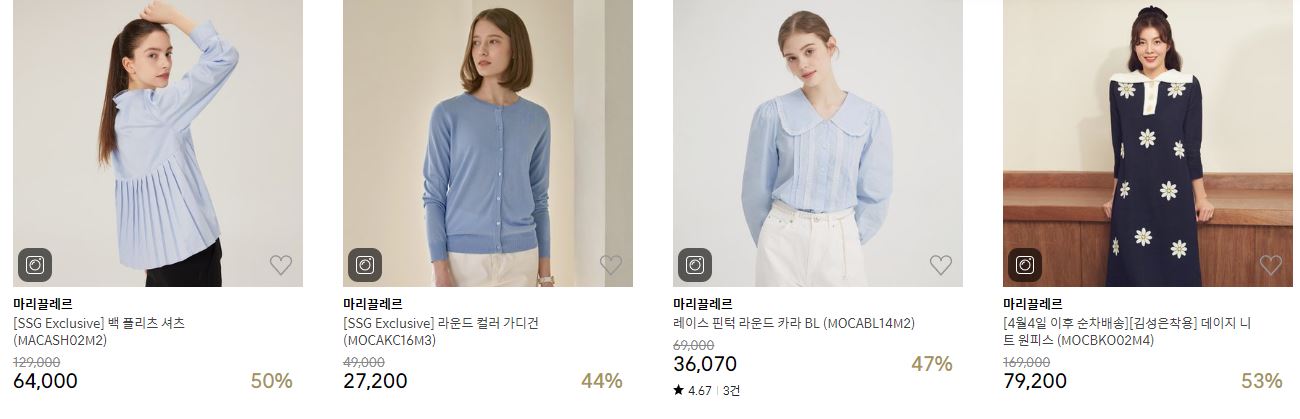Toggle the wishlist heart on lace pintuck blouse
The height and width of the screenshot is (419, 1300).
(941, 265)
